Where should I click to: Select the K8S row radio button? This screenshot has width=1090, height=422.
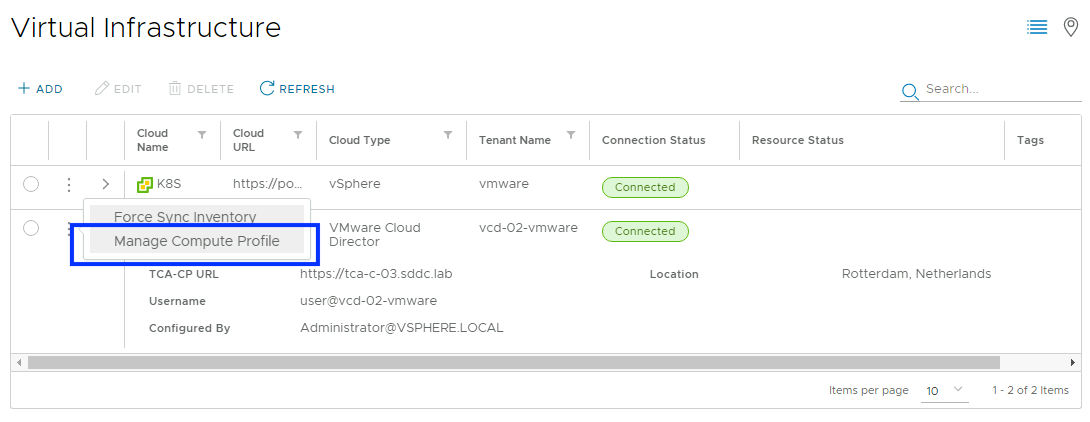31,184
